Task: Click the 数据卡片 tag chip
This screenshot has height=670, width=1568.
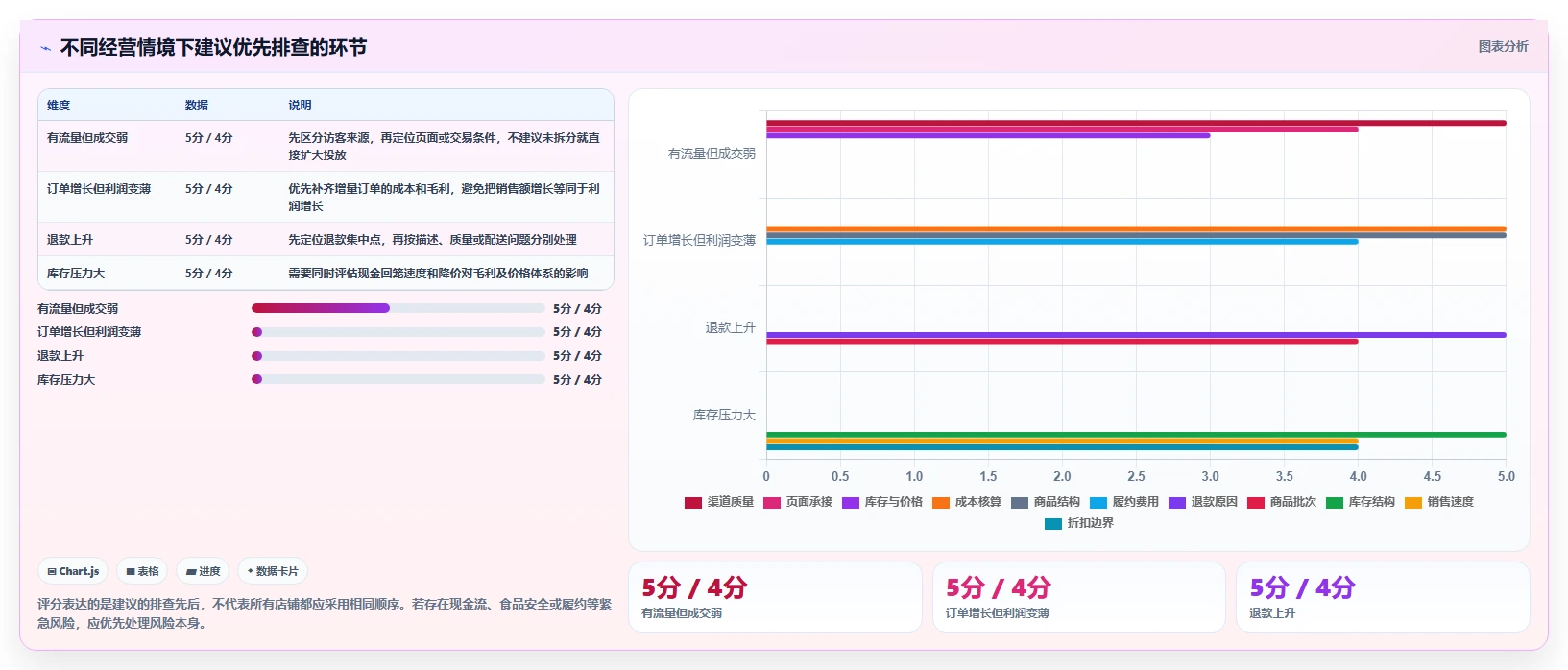Action: pos(273,571)
